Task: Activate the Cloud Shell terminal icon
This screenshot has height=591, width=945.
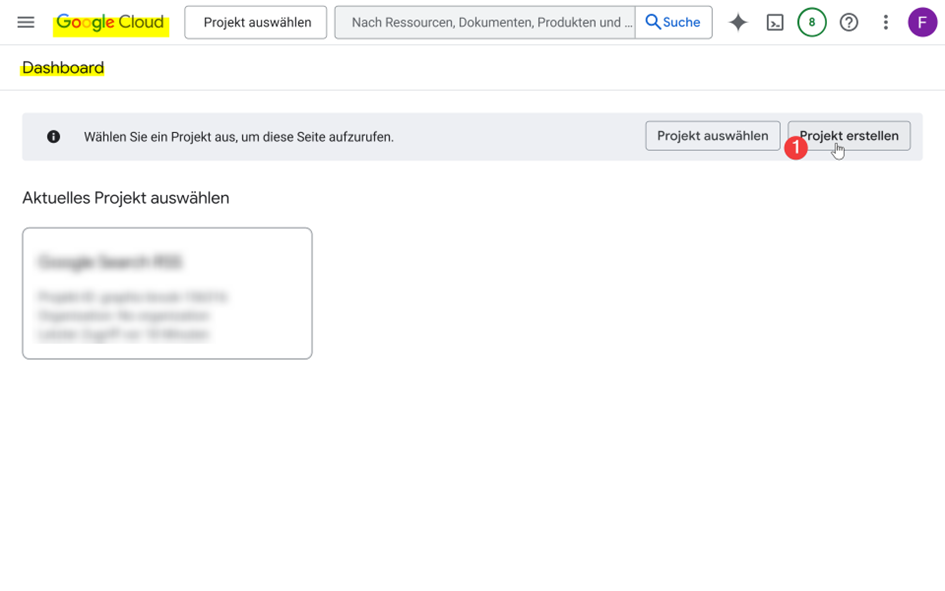Action: point(775,23)
